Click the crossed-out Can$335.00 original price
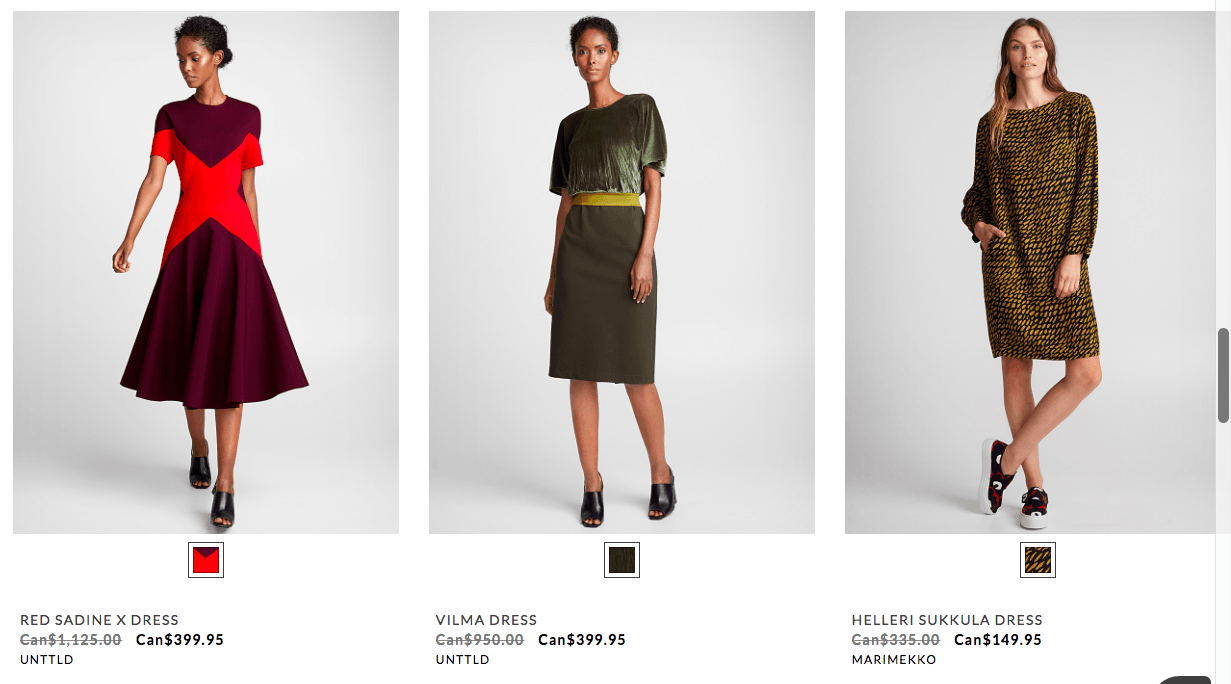Image resolution: width=1231 pixels, height=684 pixels. click(896, 640)
